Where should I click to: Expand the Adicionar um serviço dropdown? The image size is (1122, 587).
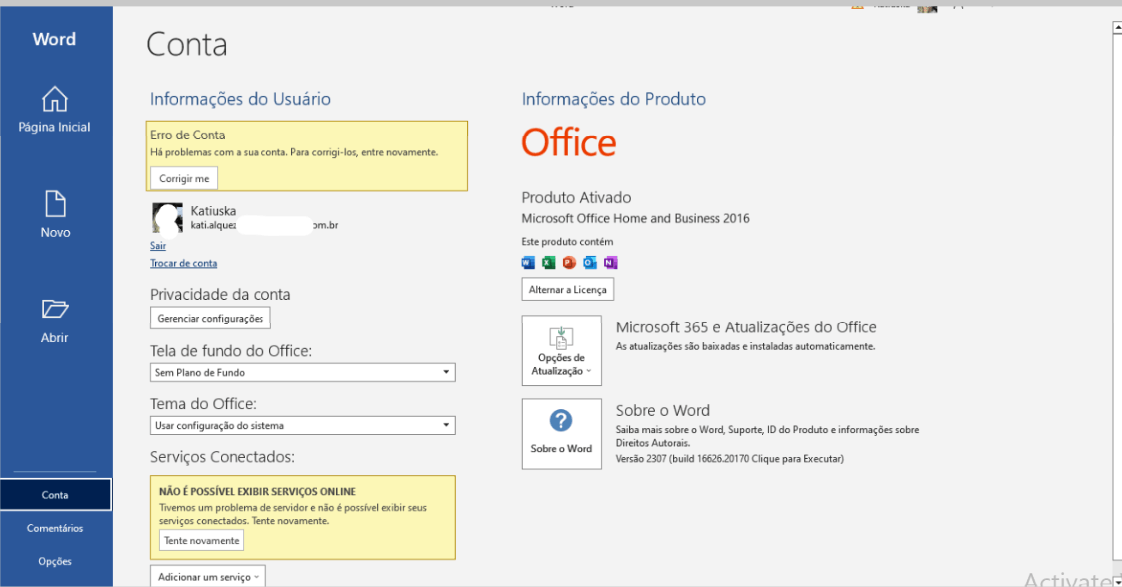(208, 577)
